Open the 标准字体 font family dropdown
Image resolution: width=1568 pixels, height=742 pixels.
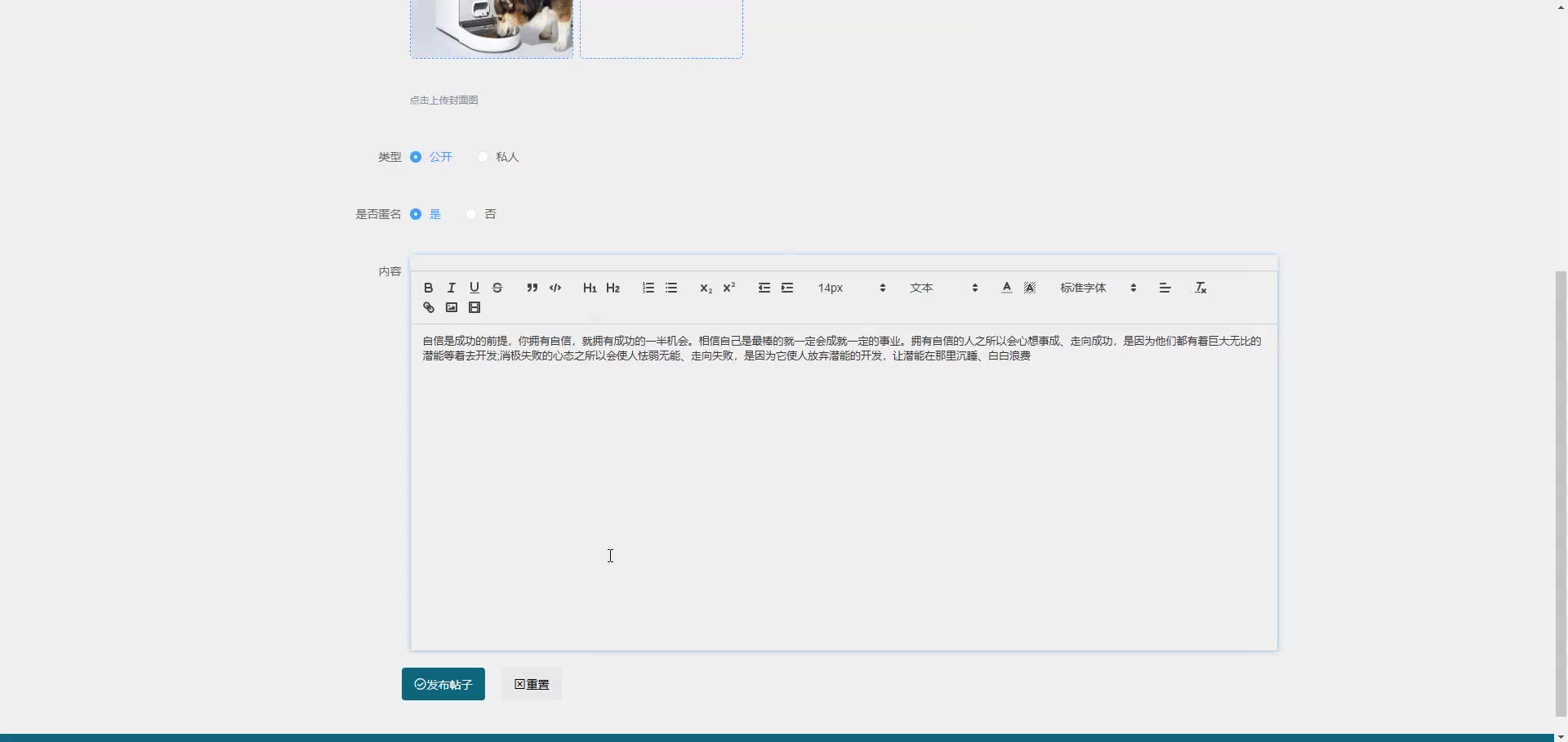1098,288
